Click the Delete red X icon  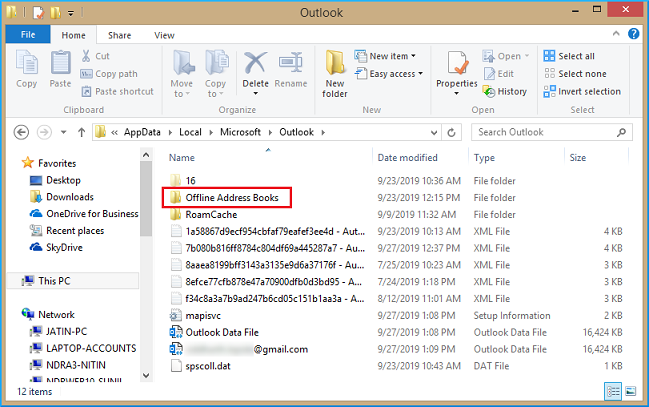point(255,63)
